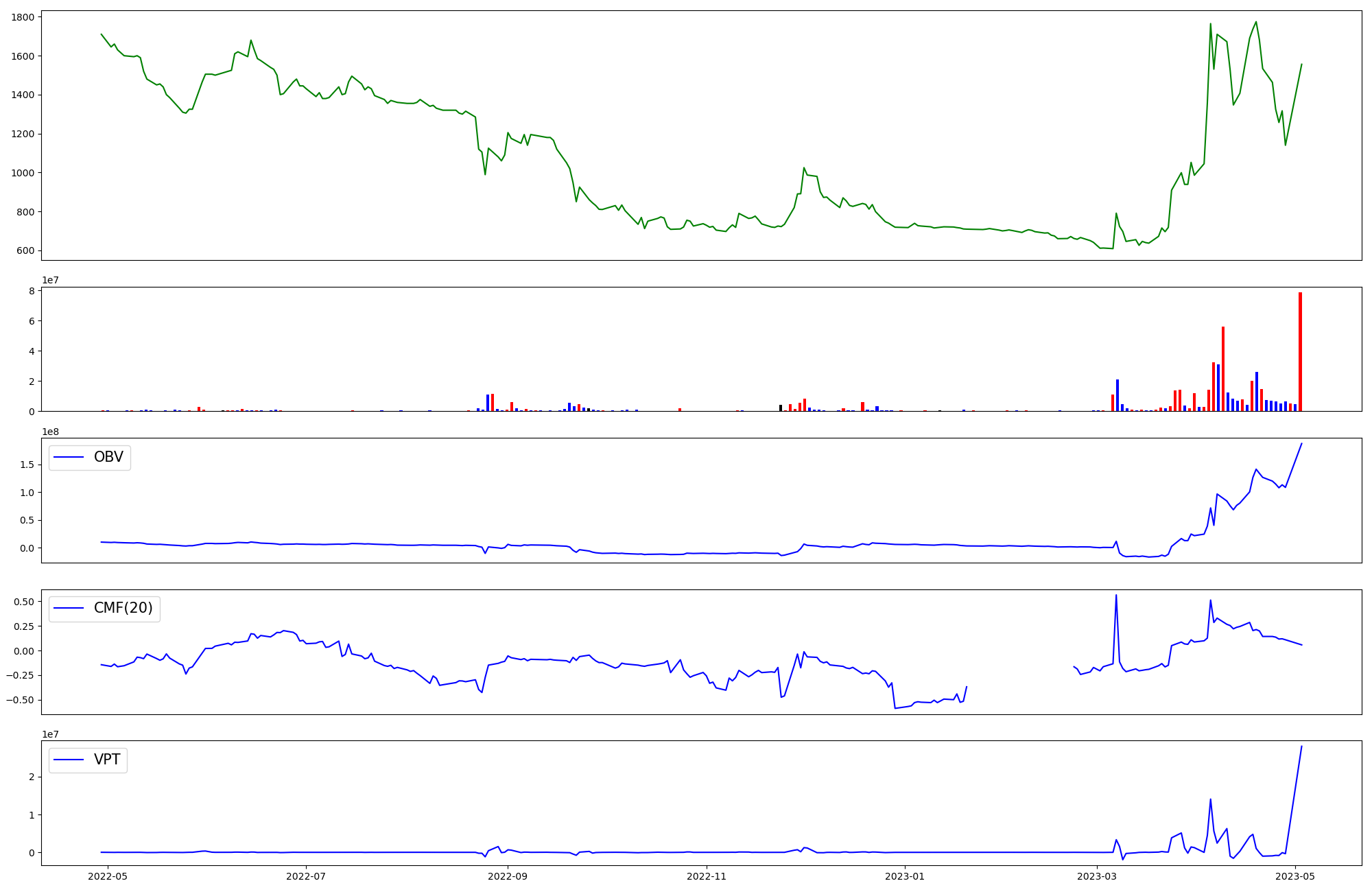Screen dimensions: 1372x892
Task: Click the OBV legend label
Action: pos(108,457)
